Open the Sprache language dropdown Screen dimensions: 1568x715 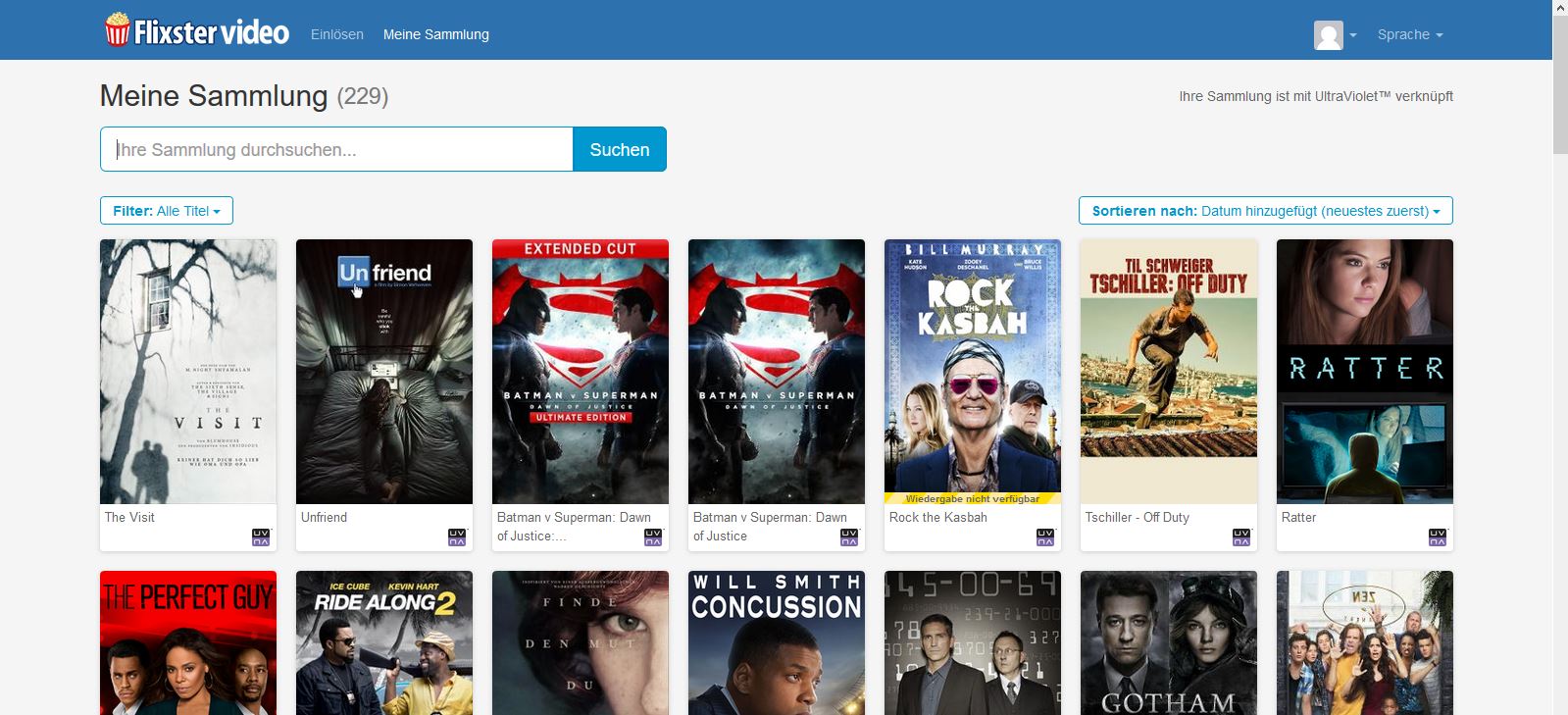tap(1410, 34)
